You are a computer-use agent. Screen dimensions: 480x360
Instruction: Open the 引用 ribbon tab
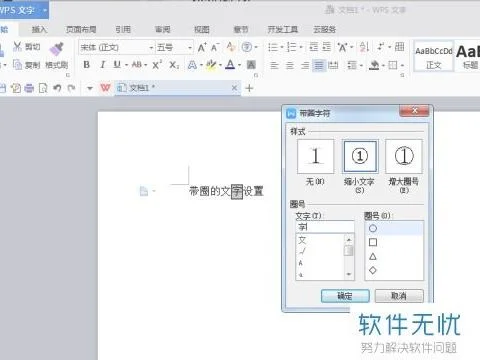point(123,30)
